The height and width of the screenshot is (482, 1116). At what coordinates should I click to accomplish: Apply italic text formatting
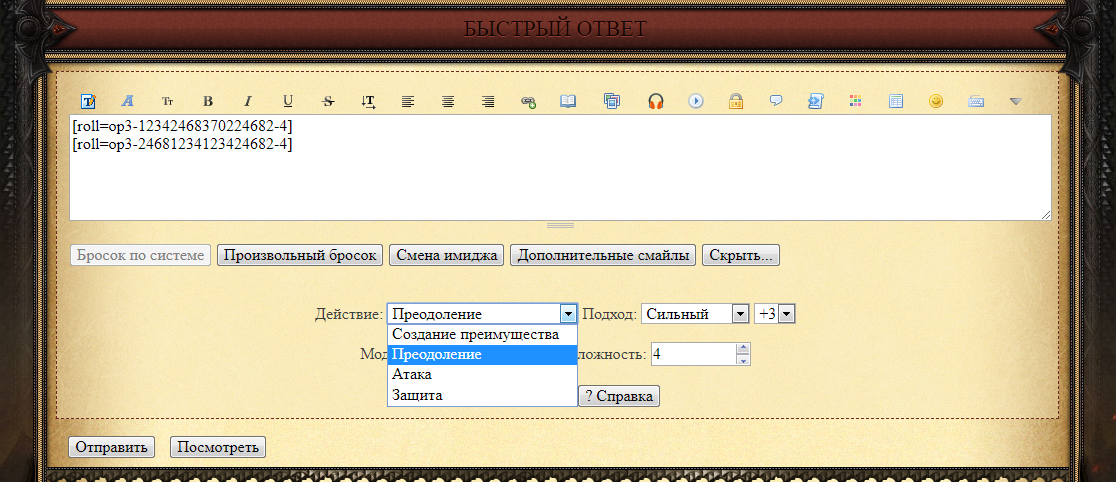click(248, 101)
